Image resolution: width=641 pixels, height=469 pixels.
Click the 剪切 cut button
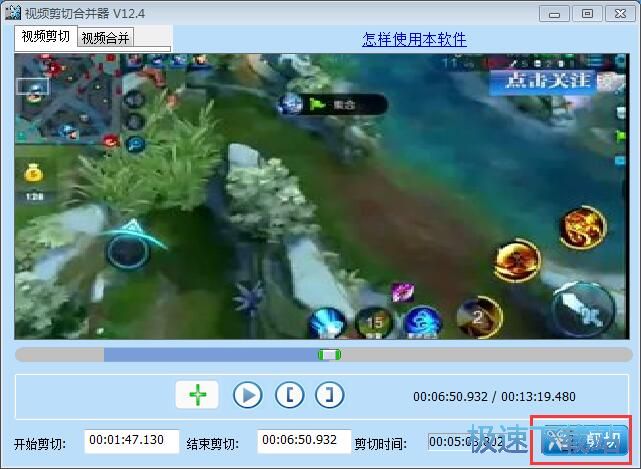(x=584, y=441)
